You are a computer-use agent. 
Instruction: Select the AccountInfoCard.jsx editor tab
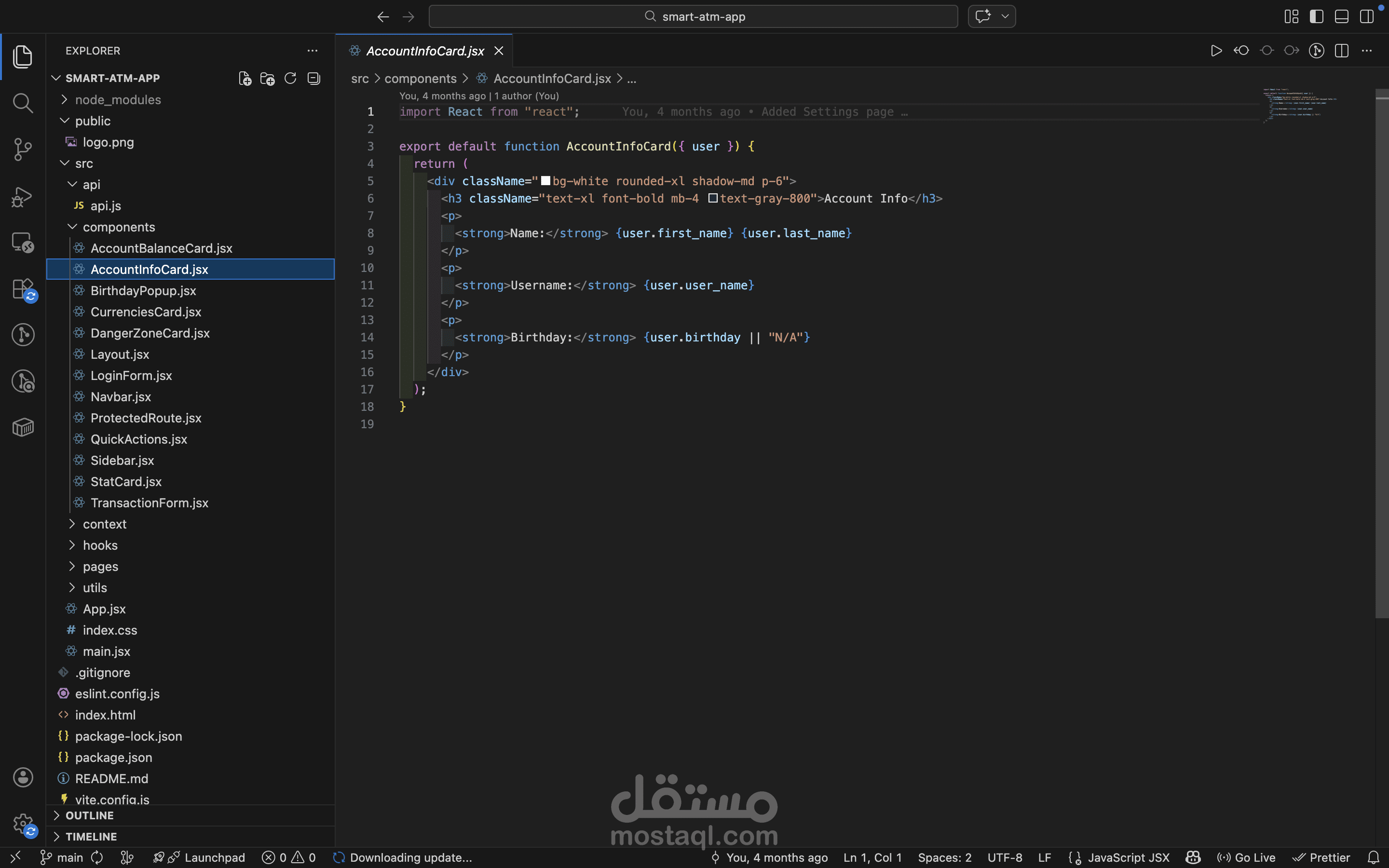click(425, 51)
